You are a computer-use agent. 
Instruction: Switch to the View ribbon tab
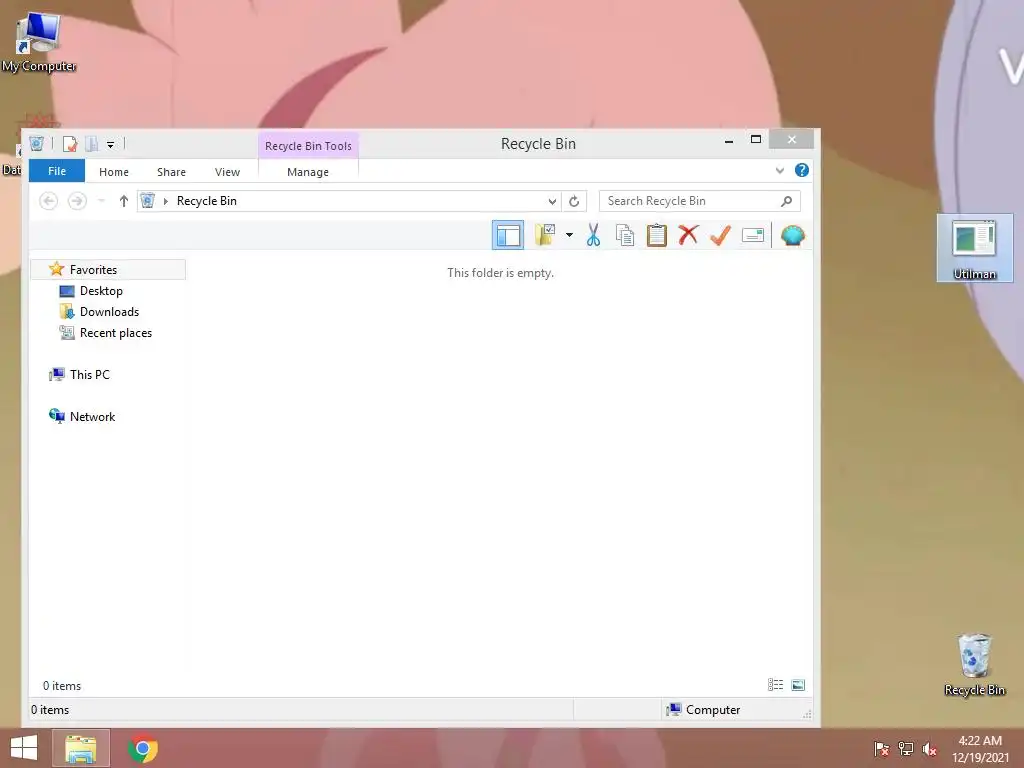(227, 172)
